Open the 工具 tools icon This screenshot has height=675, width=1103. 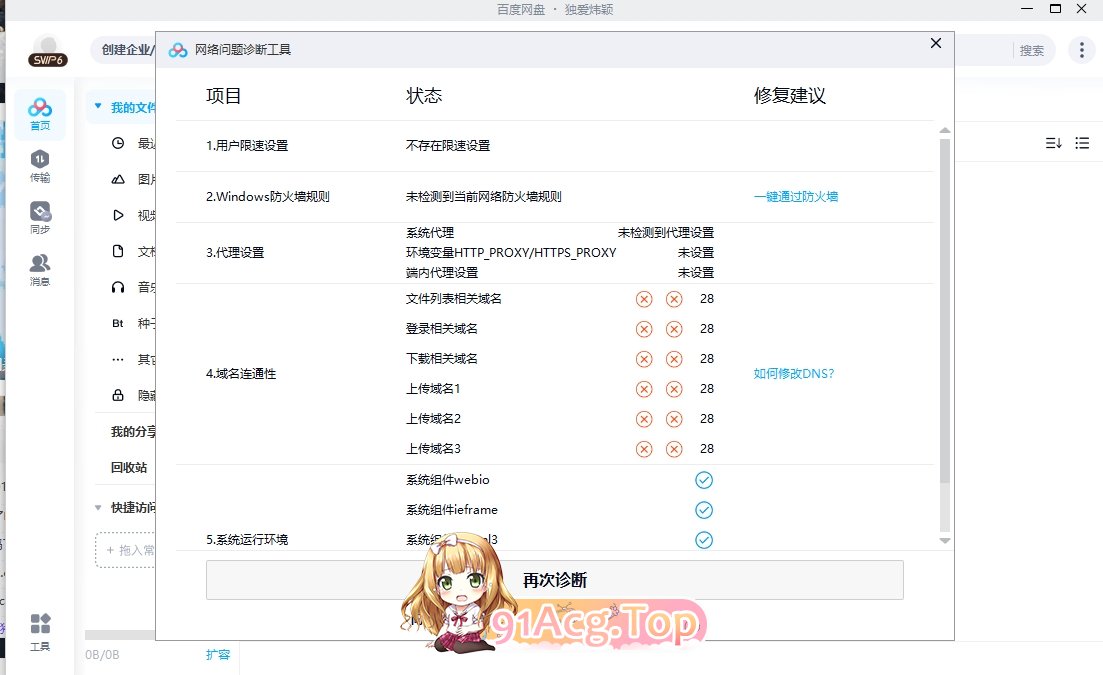click(x=40, y=632)
